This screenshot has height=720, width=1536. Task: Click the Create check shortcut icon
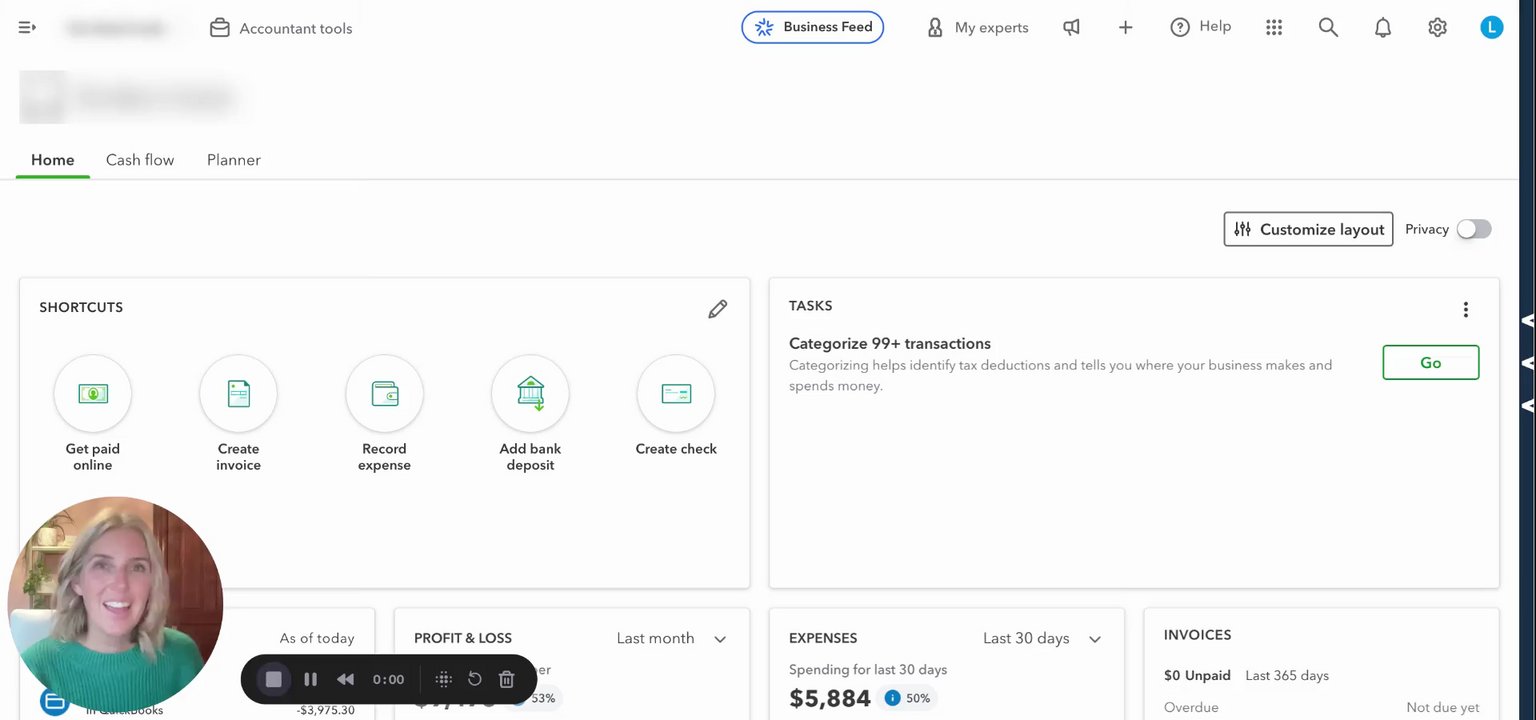676,394
